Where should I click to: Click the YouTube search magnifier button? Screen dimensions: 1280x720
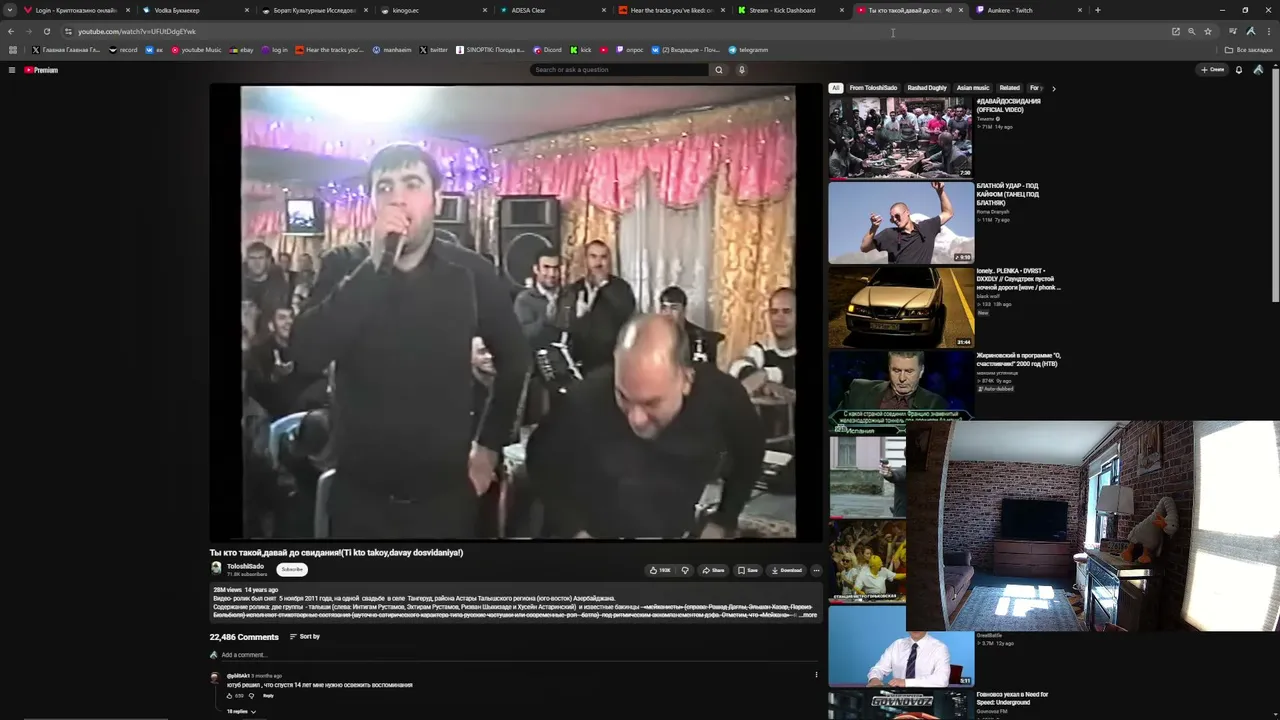click(x=718, y=70)
